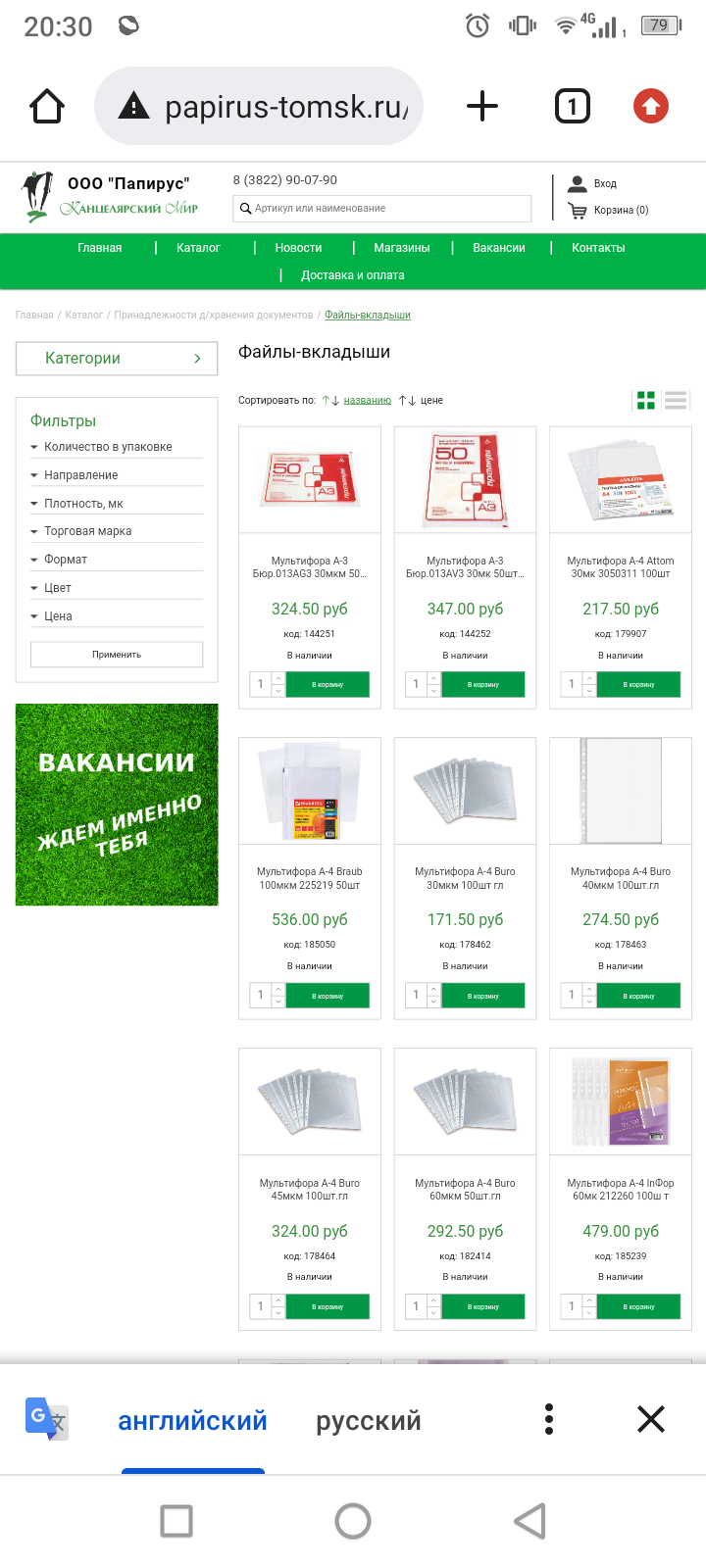Open Google Translate options three-dot menu
706x1568 pixels.
pyautogui.click(x=549, y=1419)
